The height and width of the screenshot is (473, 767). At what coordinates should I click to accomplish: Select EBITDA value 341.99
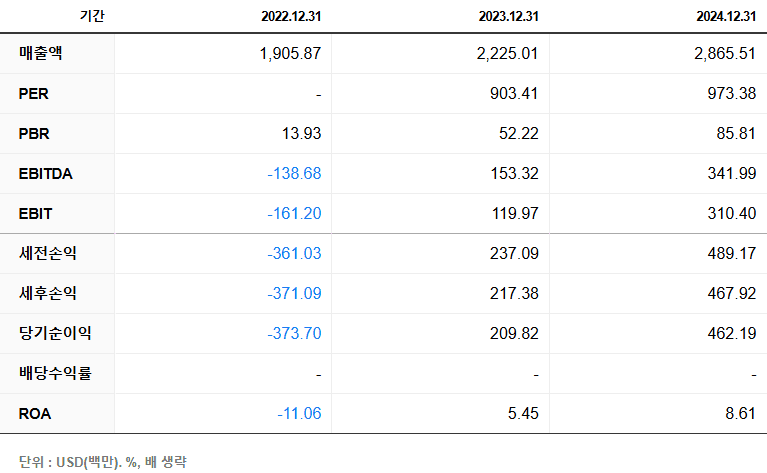coord(732,174)
